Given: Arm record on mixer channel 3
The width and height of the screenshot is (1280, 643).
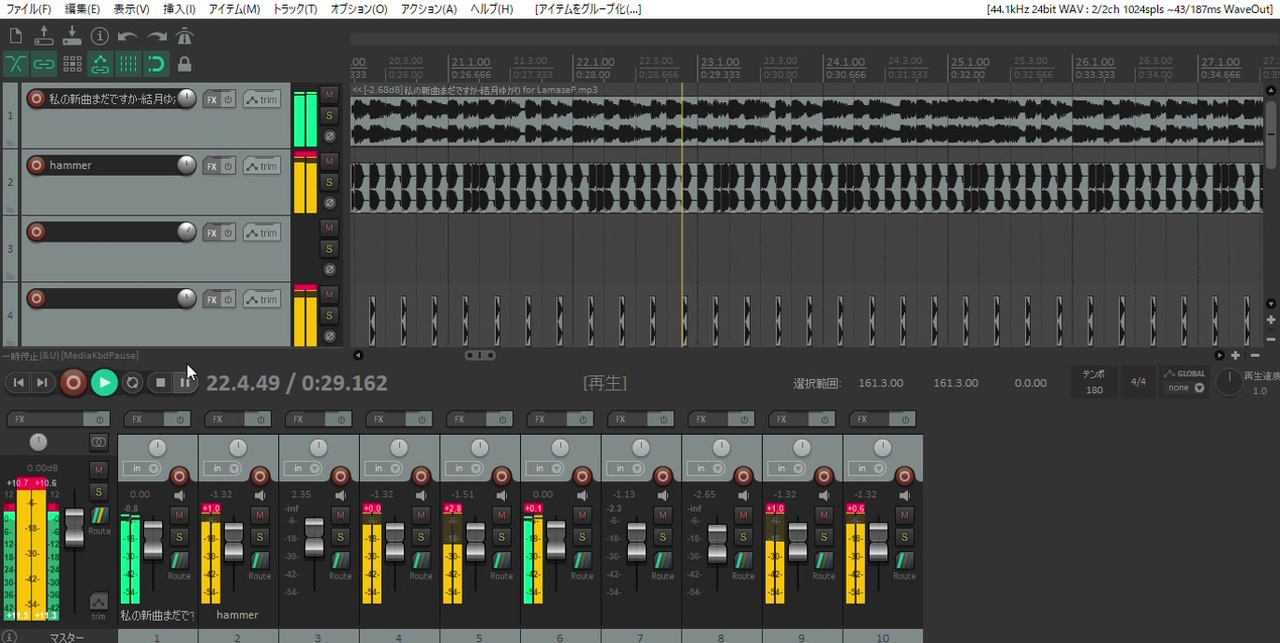Looking at the screenshot, I should click(341, 476).
